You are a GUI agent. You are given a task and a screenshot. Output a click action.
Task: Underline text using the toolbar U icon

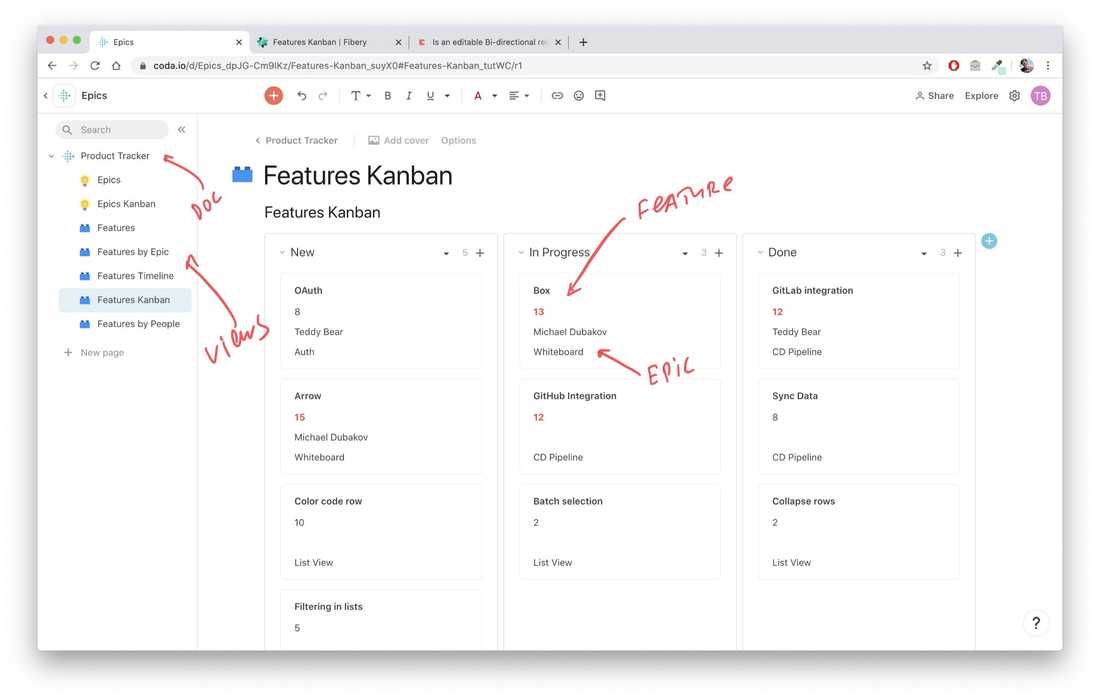click(x=430, y=95)
